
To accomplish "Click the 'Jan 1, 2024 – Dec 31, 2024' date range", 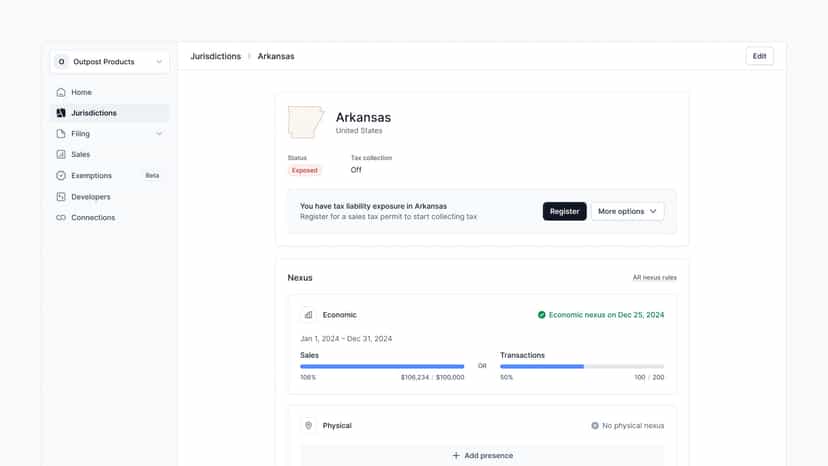I will click(346, 339).
